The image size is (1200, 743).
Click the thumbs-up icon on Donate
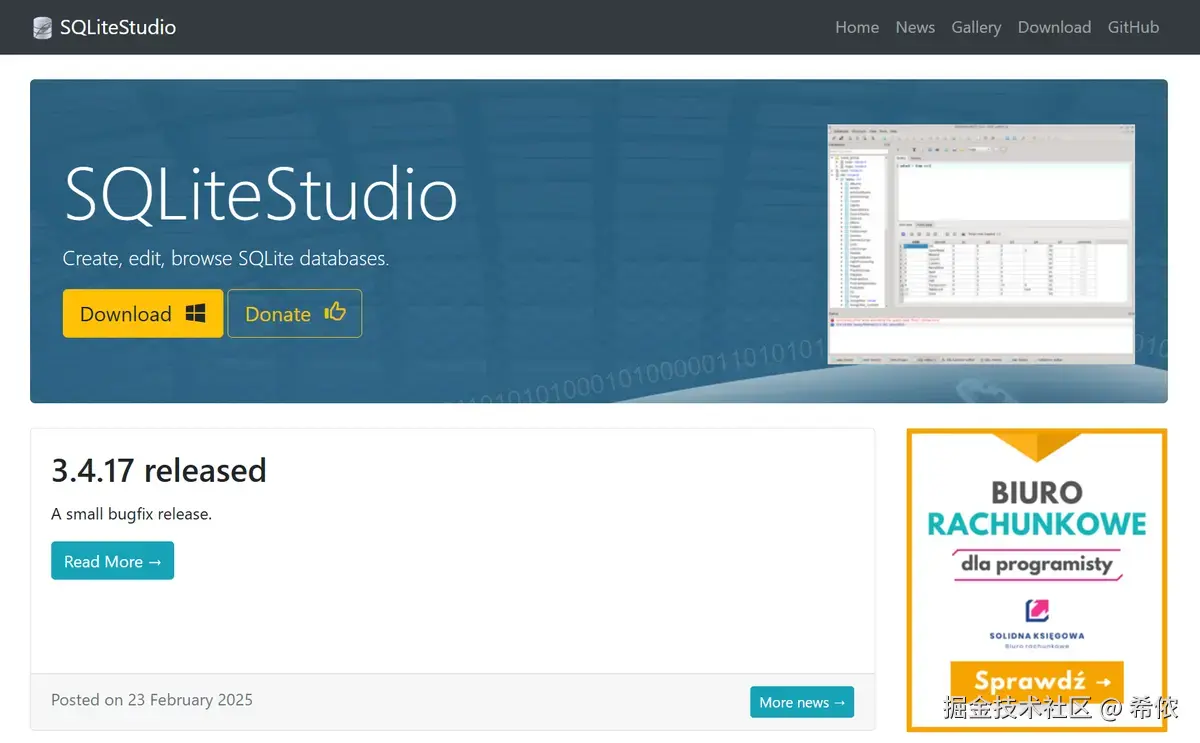(335, 312)
